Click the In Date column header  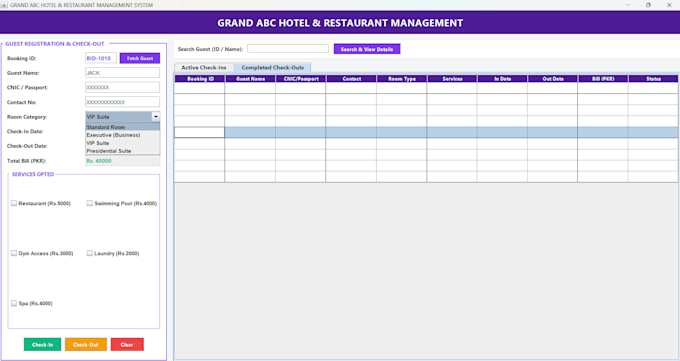click(503, 79)
